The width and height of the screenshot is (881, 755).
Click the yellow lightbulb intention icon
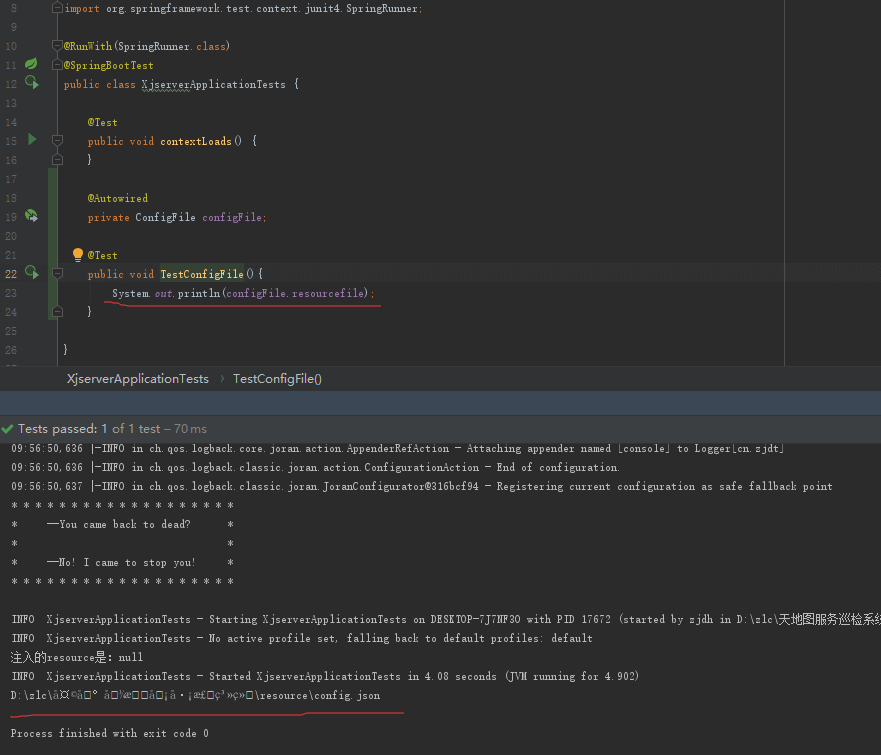(78, 255)
